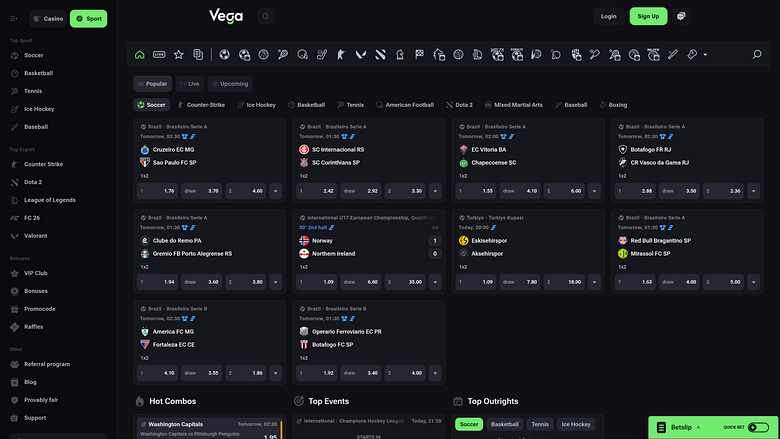Open the chat icon beside Sign Up
This screenshot has height=439, width=780.
pyautogui.click(x=681, y=16)
